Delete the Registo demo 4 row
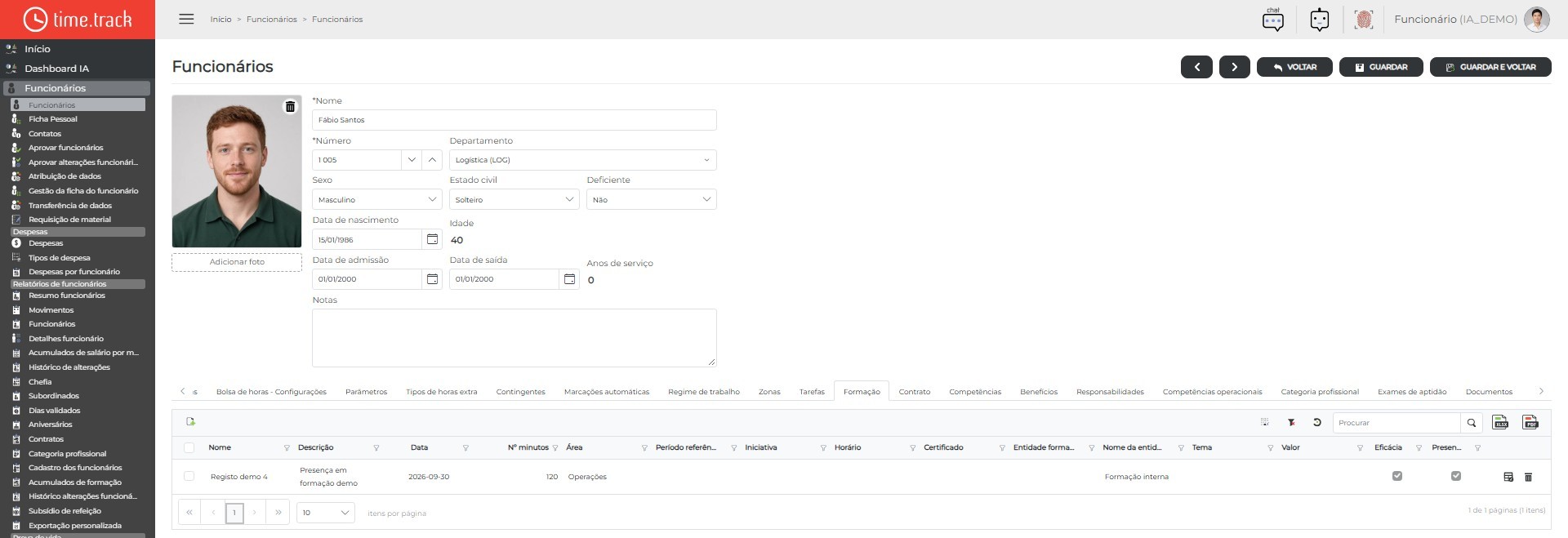 tap(1529, 477)
